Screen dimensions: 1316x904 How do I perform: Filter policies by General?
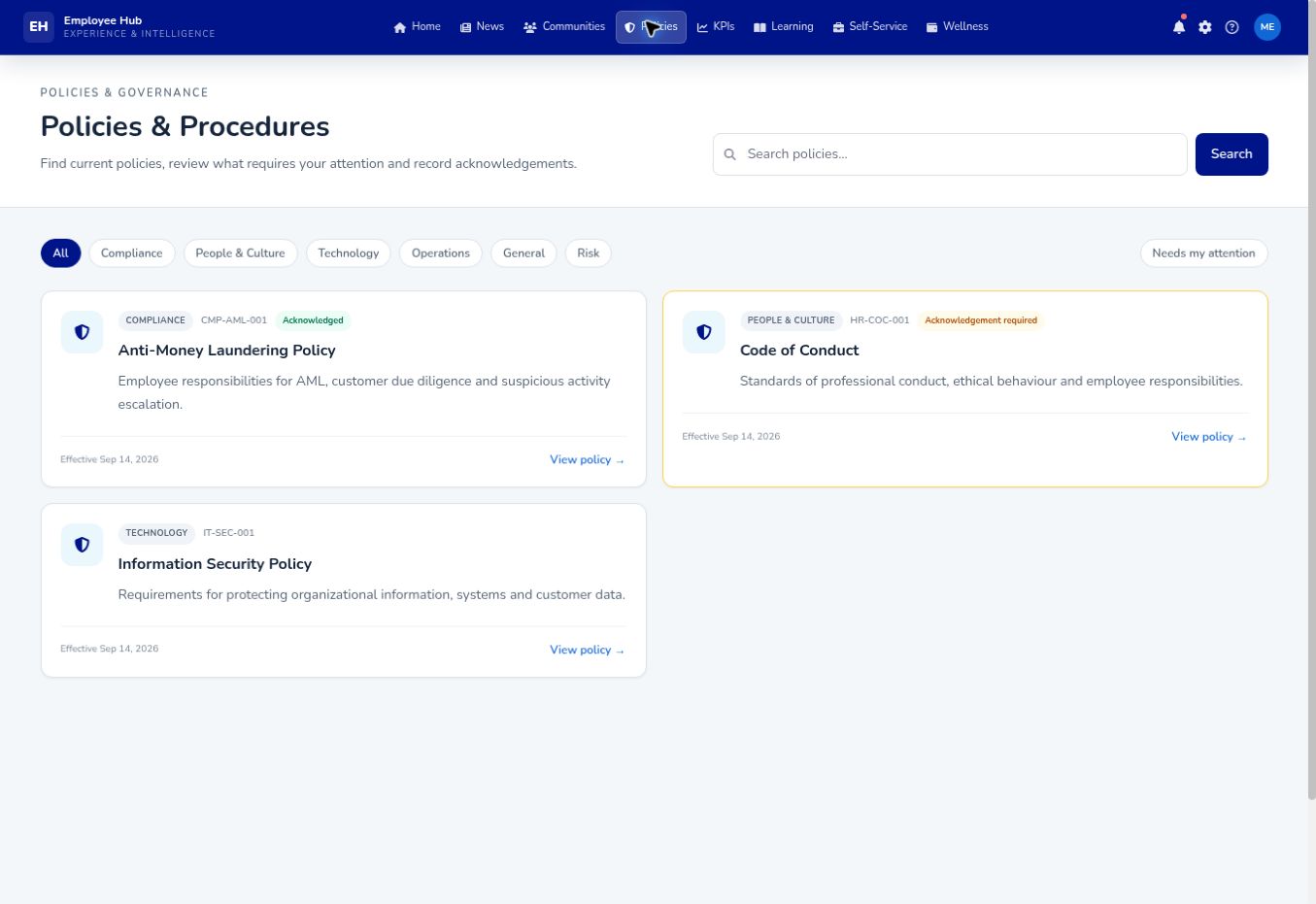(x=524, y=253)
